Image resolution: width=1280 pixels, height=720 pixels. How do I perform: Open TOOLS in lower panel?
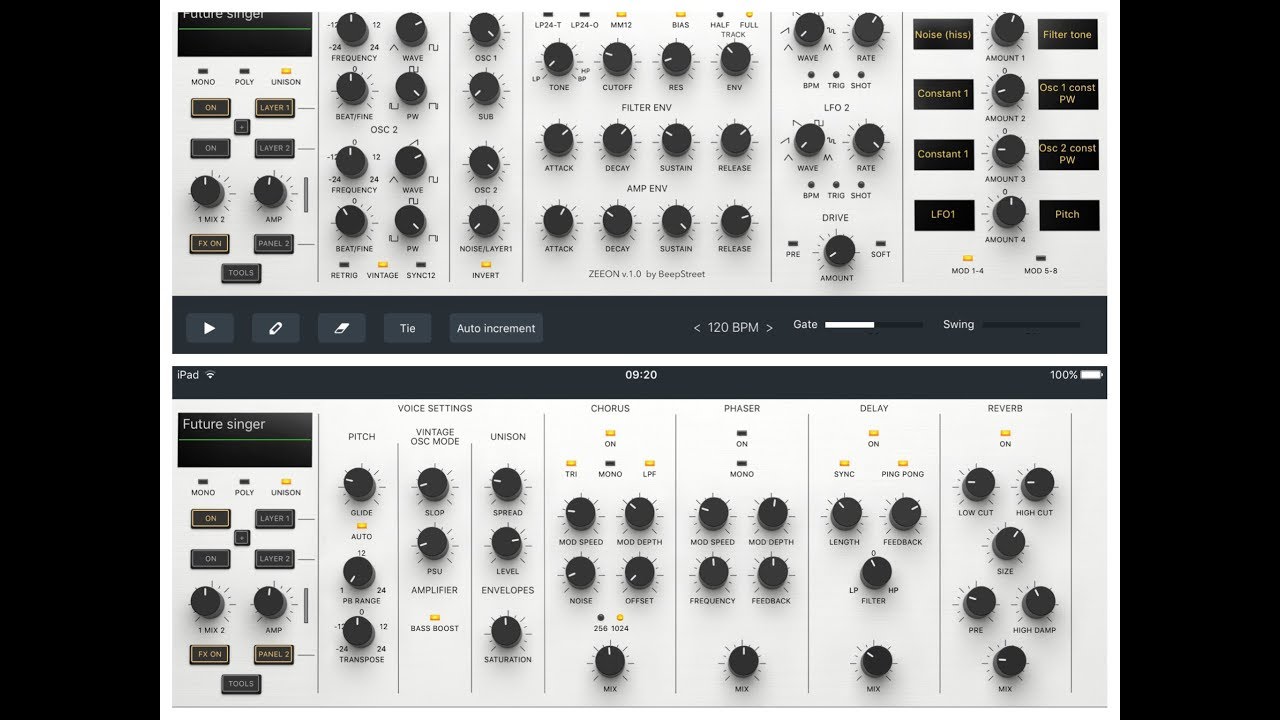(x=241, y=684)
